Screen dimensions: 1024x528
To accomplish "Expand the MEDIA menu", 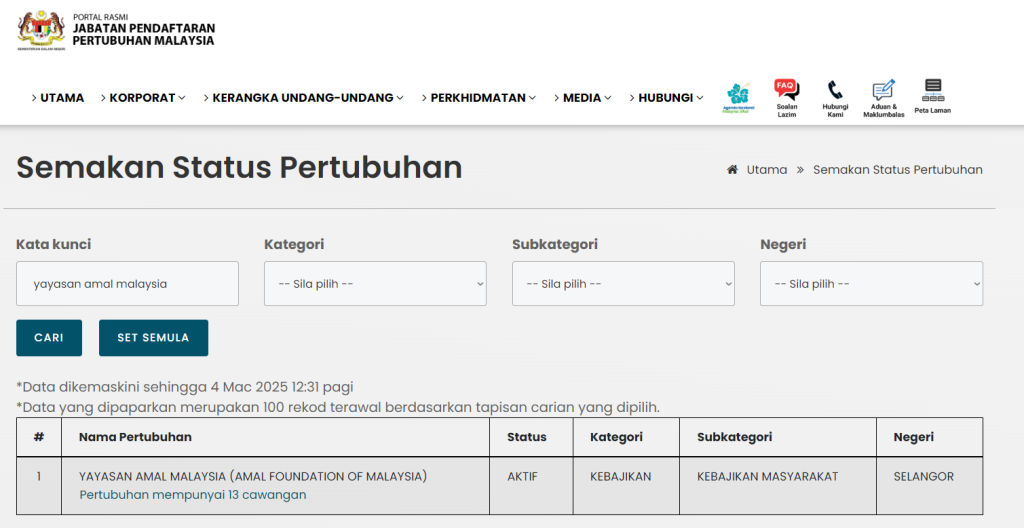I will point(582,98).
